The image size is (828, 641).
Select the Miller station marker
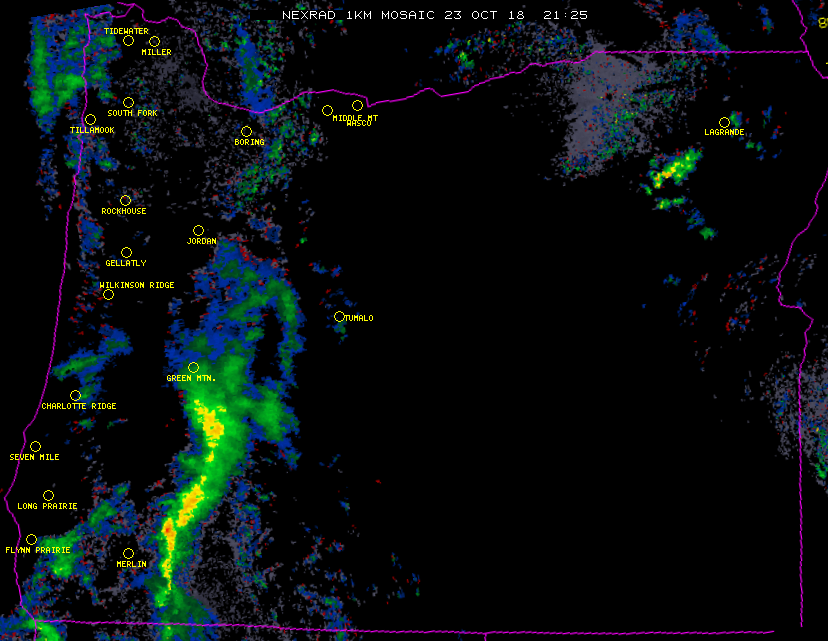[154, 42]
